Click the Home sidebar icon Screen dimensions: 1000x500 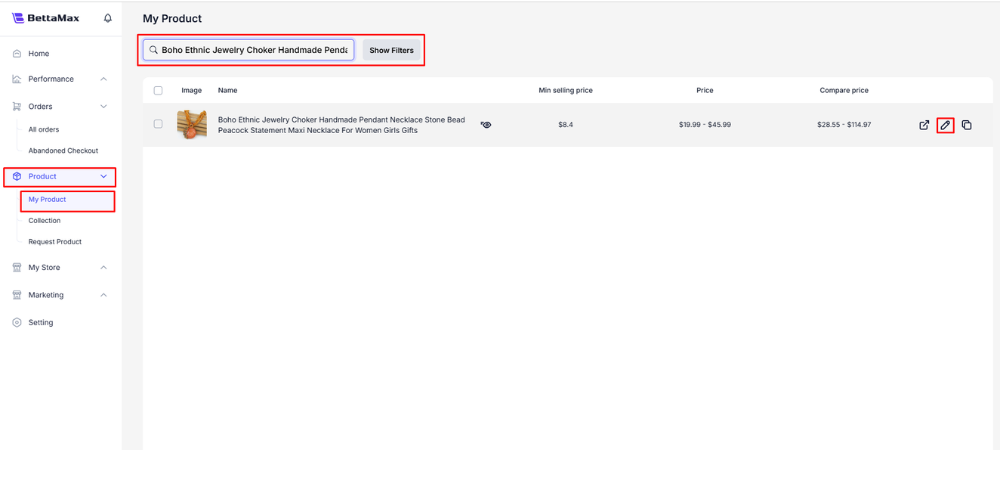(x=17, y=54)
